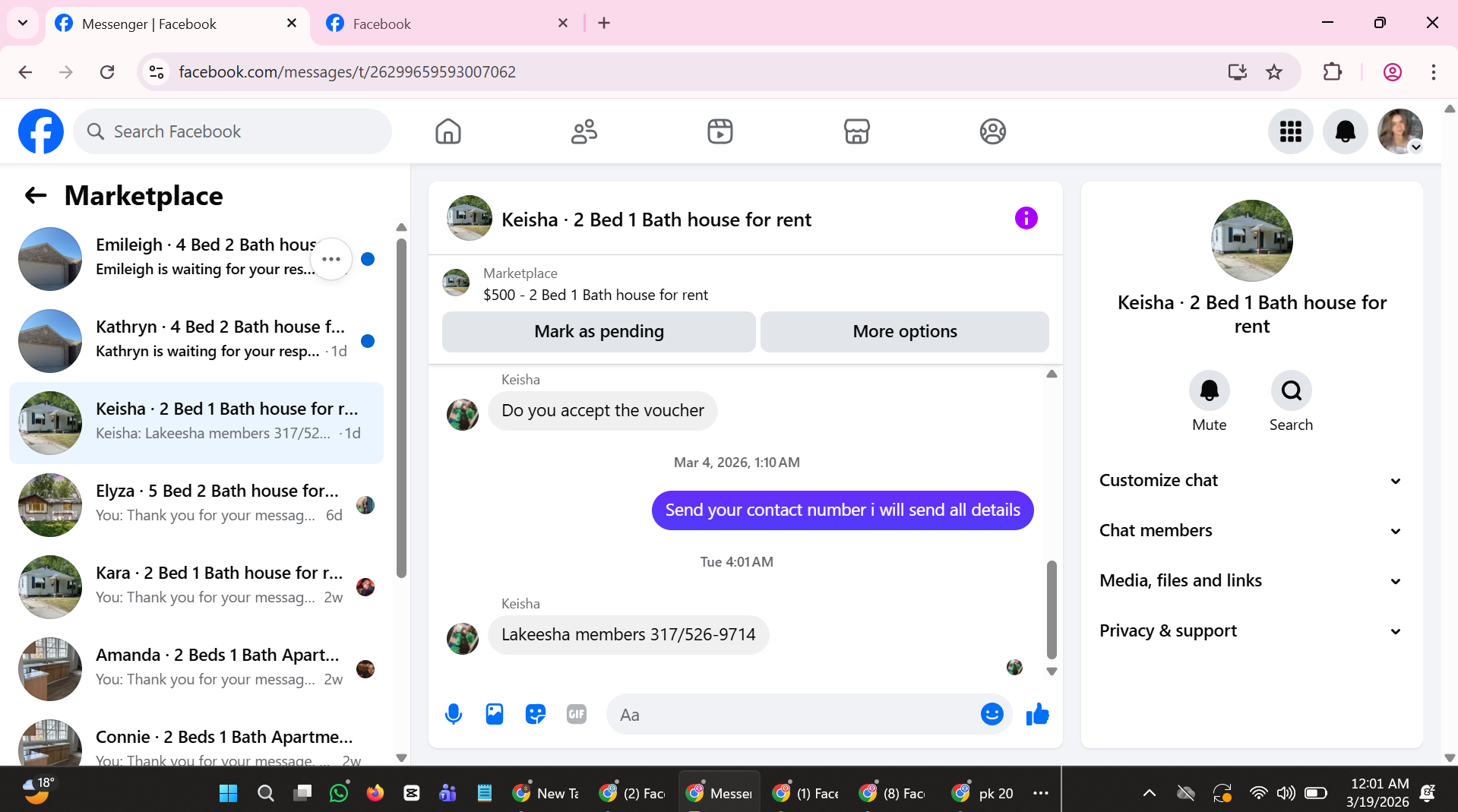Open the Marketplace $500 listing link

coord(595,295)
